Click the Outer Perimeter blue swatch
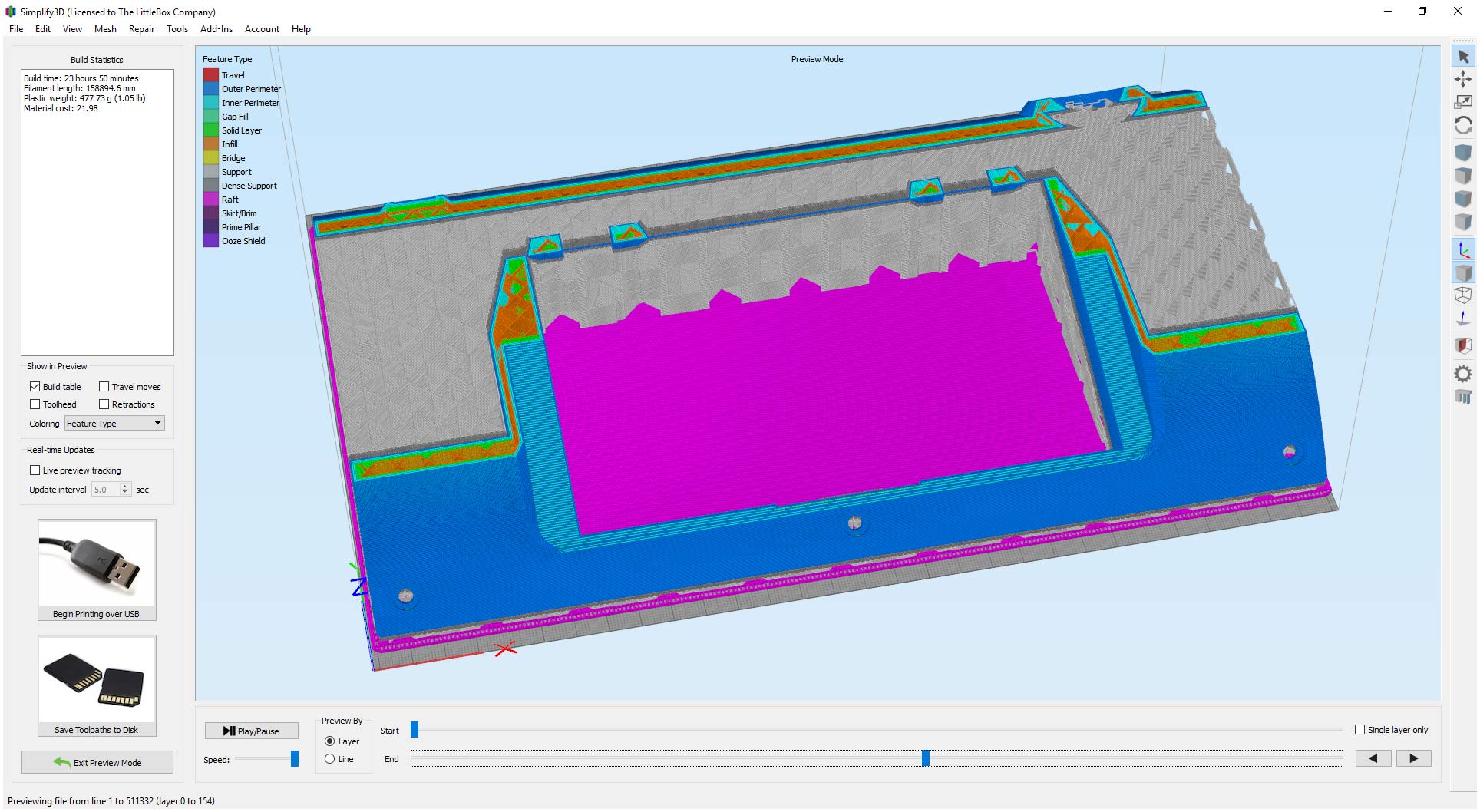 (x=210, y=89)
